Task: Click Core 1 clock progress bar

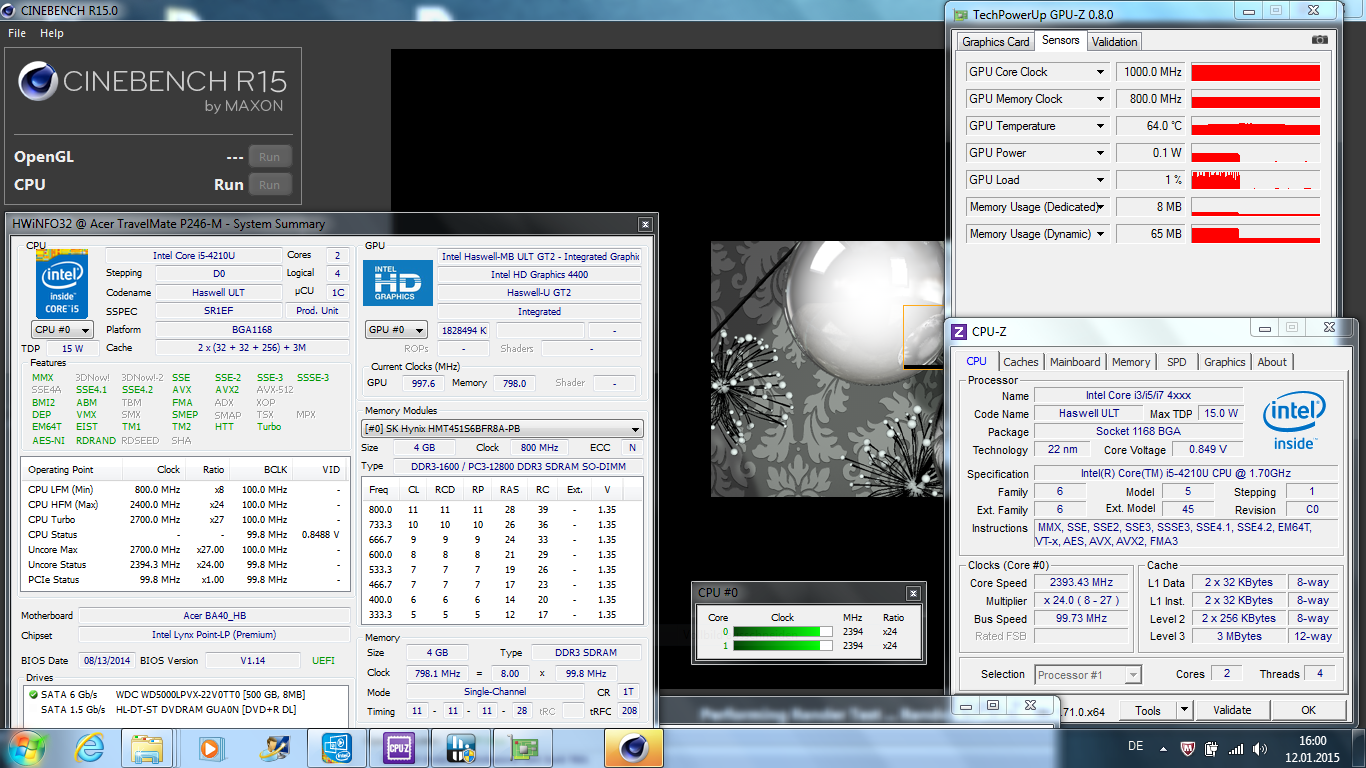Action: coord(783,646)
